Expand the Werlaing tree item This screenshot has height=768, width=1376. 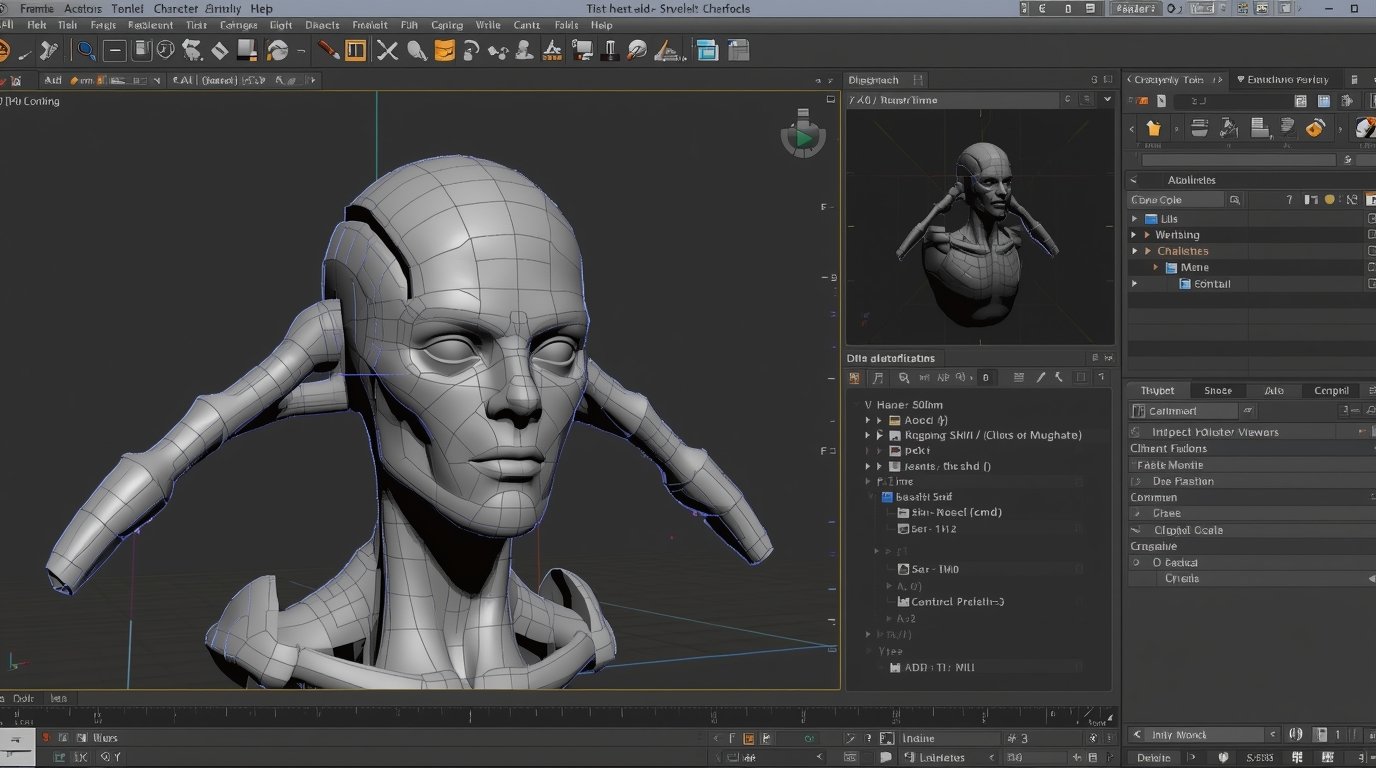pos(1135,235)
